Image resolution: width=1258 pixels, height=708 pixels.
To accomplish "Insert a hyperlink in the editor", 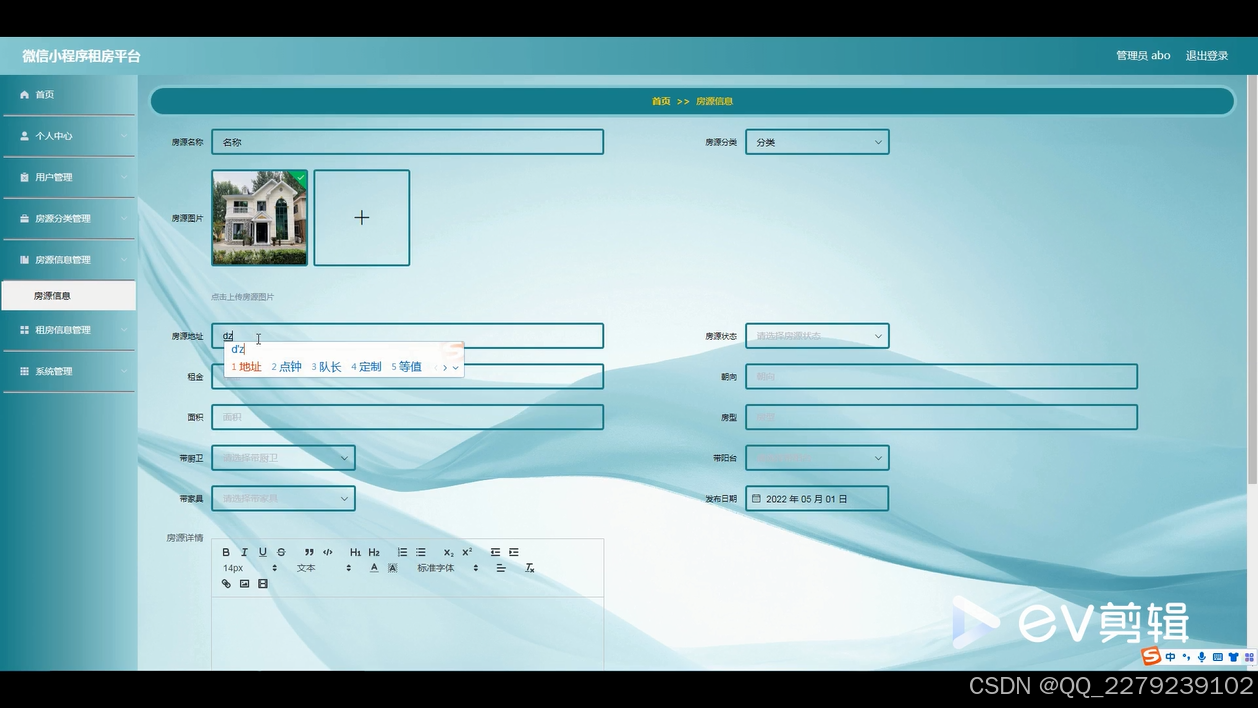I will [x=226, y=583].
